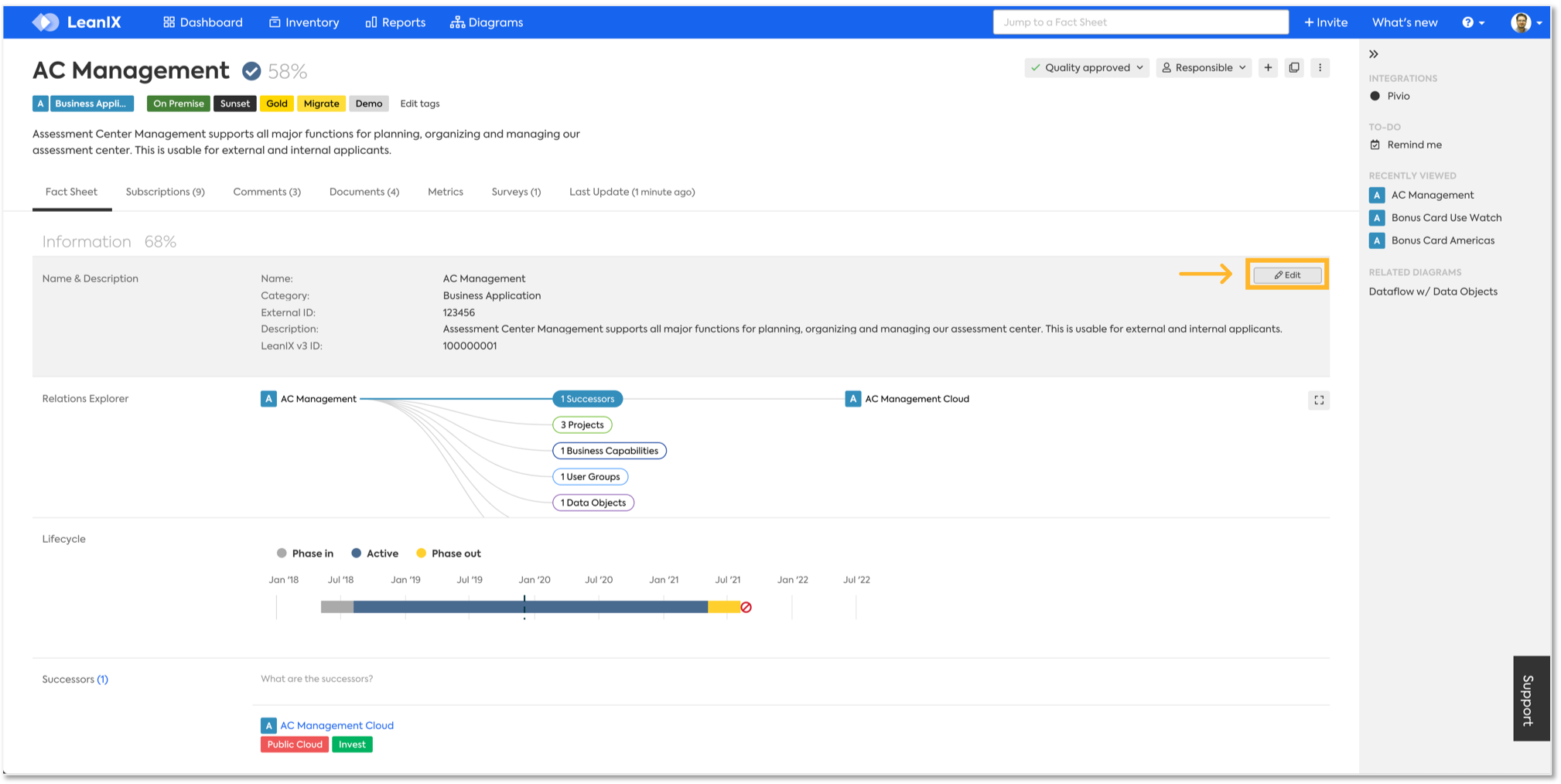Switch to the Surveys (1) tab
Screen dimensions: 1561x784
(516, 192)
